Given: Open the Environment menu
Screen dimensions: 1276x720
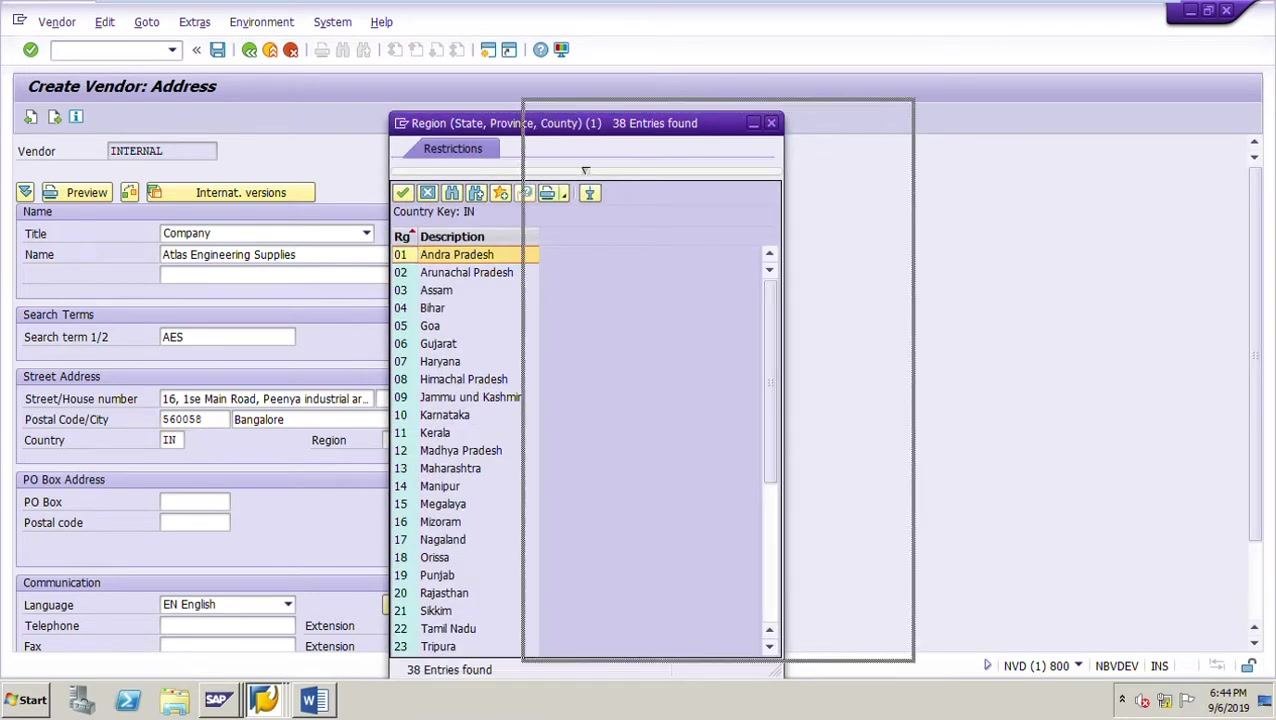Looking at the screenshot, I should (x=261, y=22).
